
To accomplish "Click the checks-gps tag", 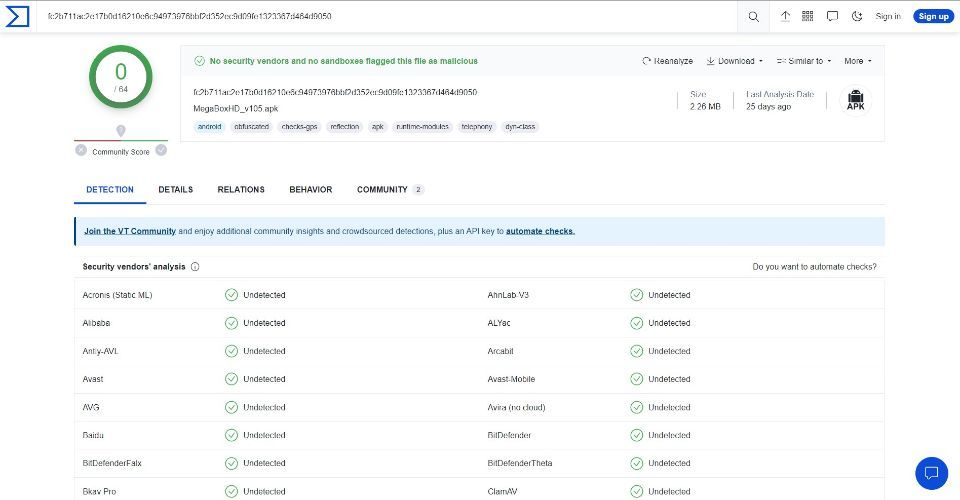I will [x=299, y=127].
